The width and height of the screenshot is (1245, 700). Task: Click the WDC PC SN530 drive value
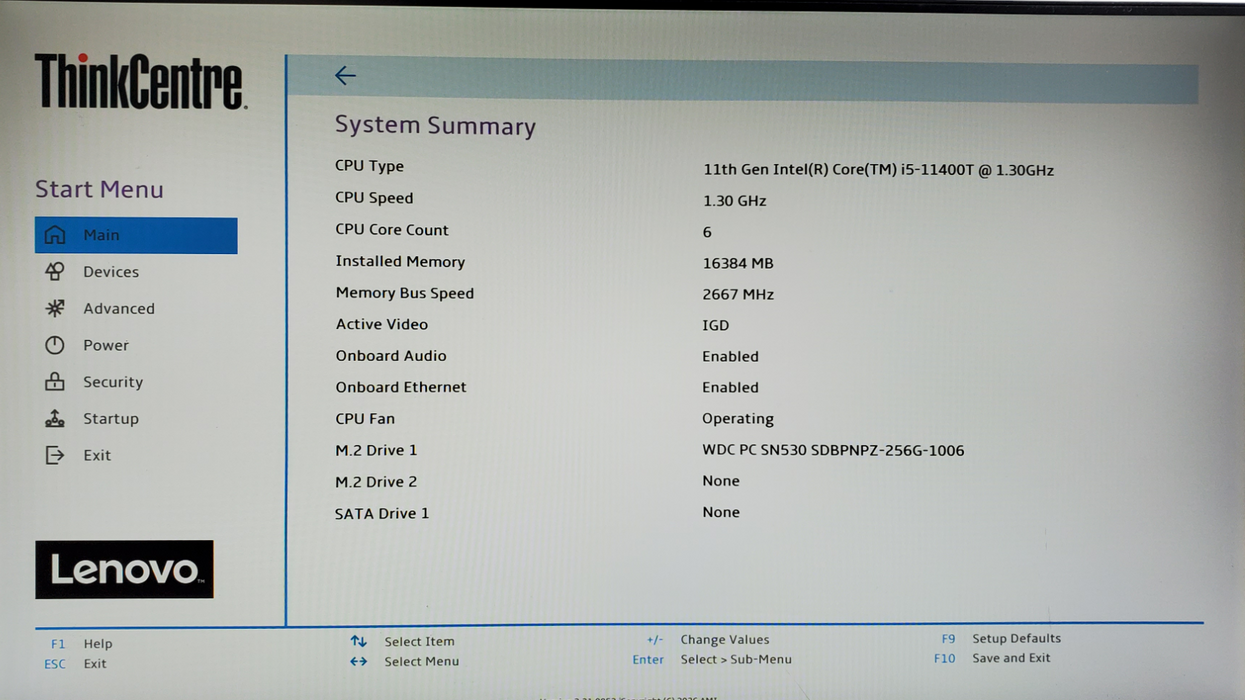coord(833,451)
